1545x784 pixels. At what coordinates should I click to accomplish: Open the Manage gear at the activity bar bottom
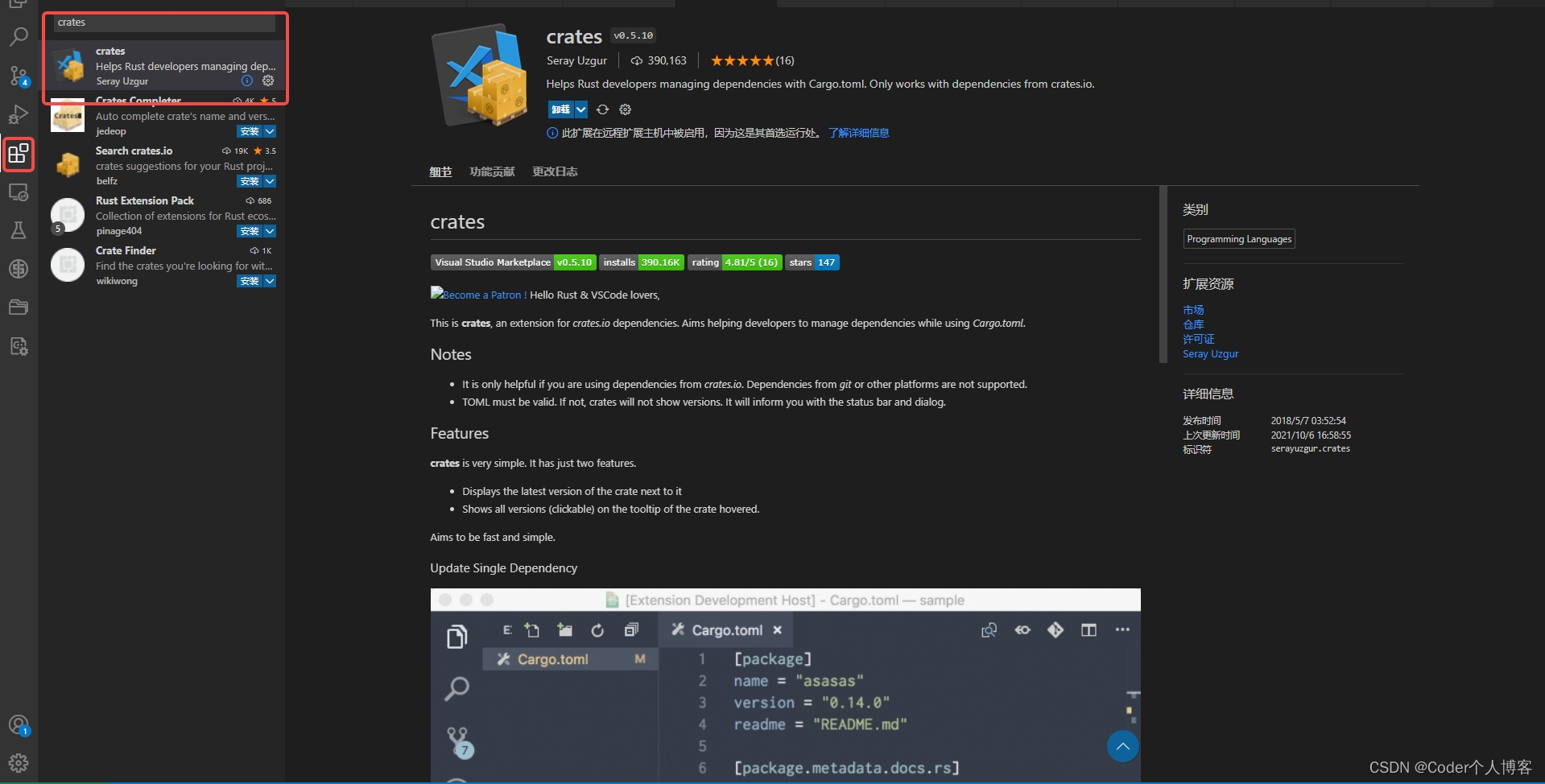click(x=19, y=763)
